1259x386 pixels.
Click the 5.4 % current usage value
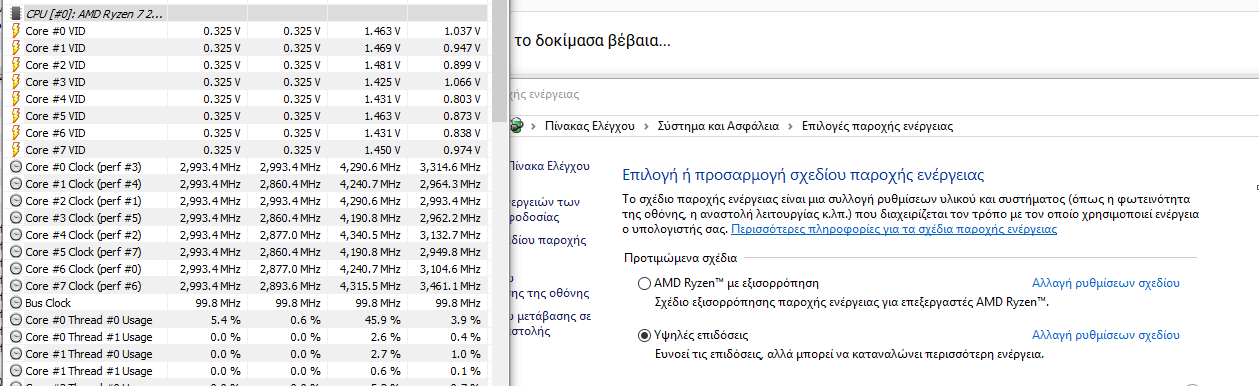tap(225, 320)
